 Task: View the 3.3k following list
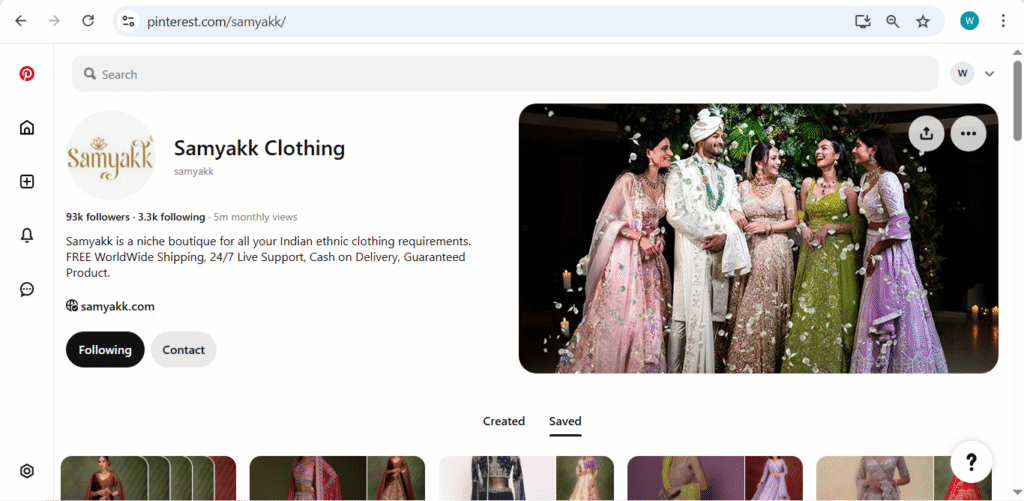click(171, 217)
